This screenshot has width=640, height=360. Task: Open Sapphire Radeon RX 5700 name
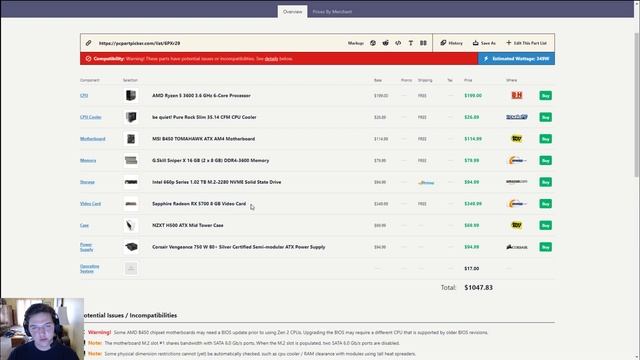coord(199,204)
